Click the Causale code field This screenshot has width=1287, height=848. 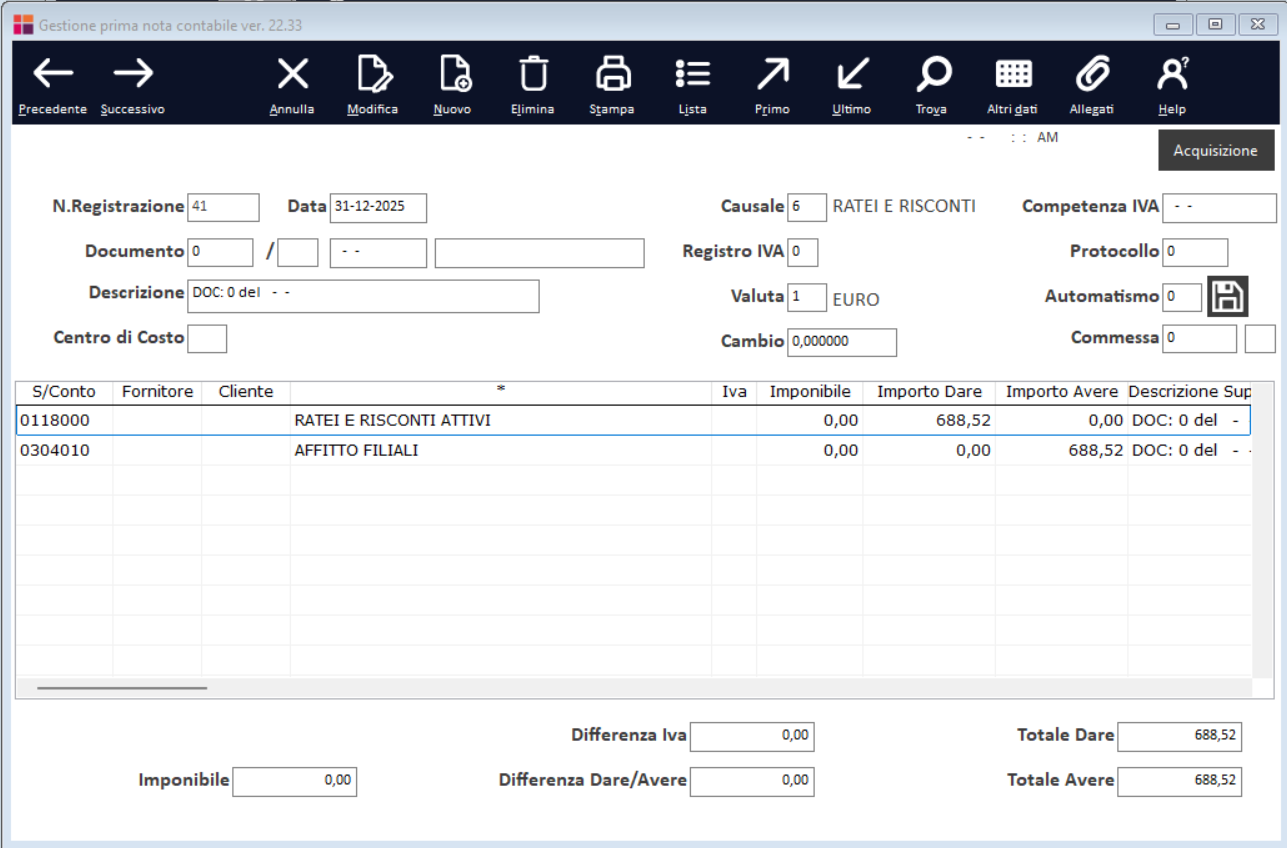807,207
